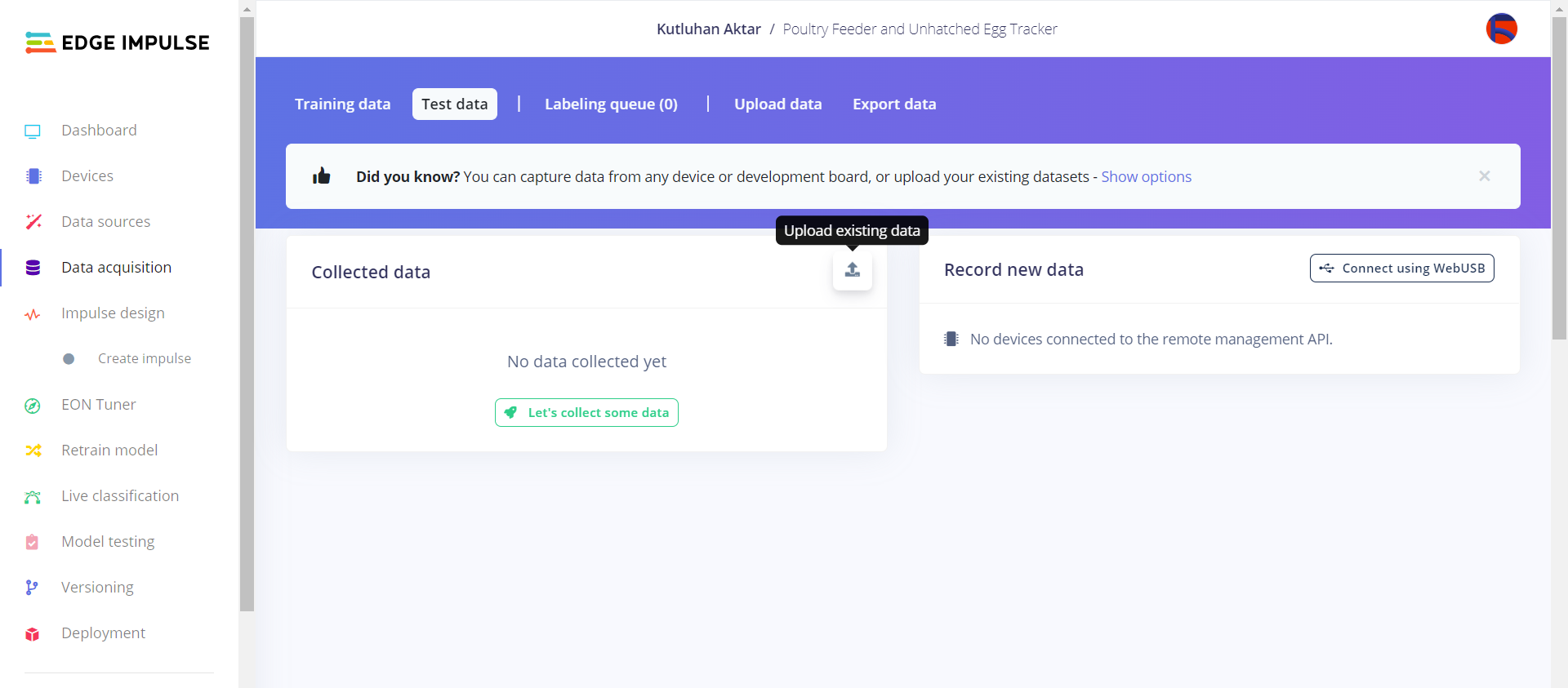Image resolution: width=1568 pixels, height=688 pixels.
Task: Click the EON Tuner compass icon
Action: click(x=33, y=406)
